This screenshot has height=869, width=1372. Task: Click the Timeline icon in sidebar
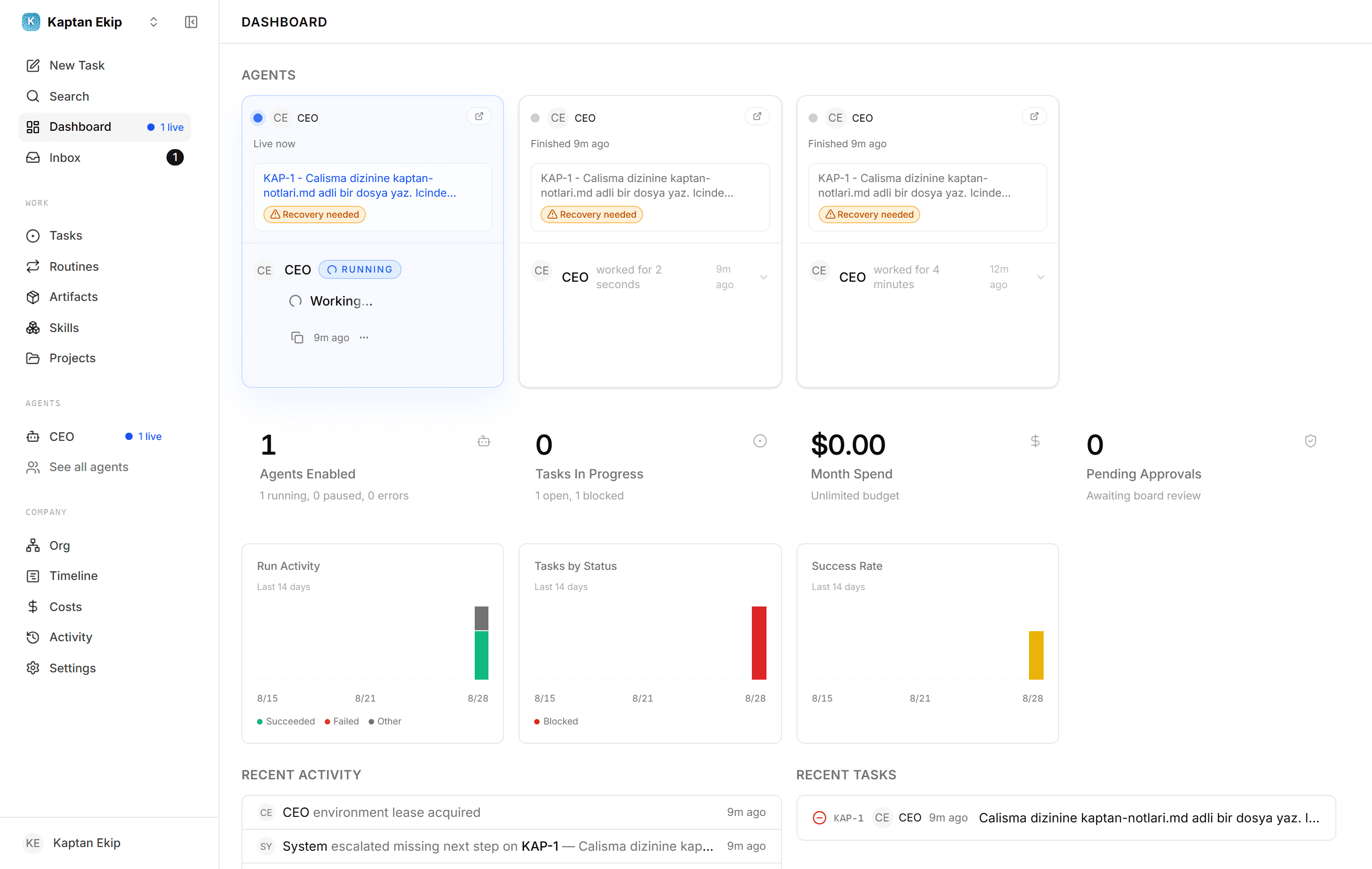[33, 576]
